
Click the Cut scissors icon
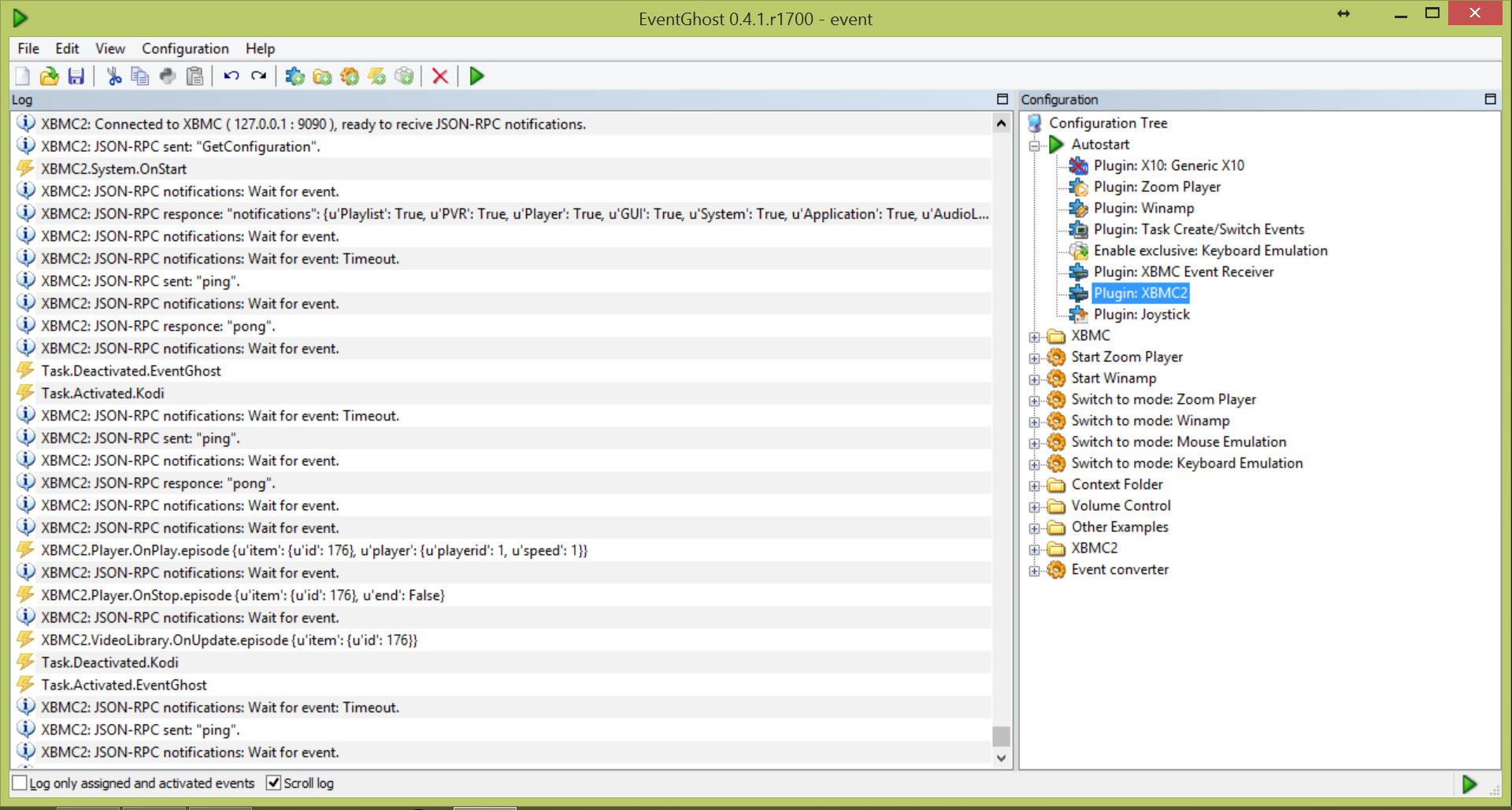114,76
